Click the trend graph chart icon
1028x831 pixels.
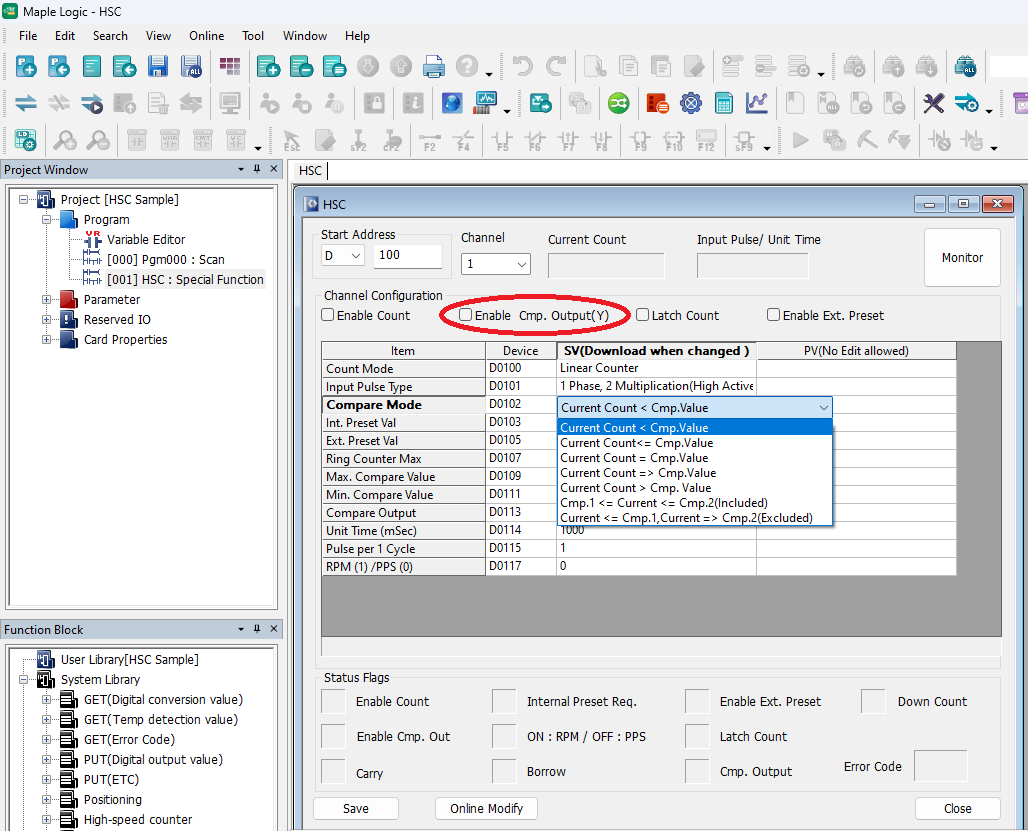click(757, 103)
